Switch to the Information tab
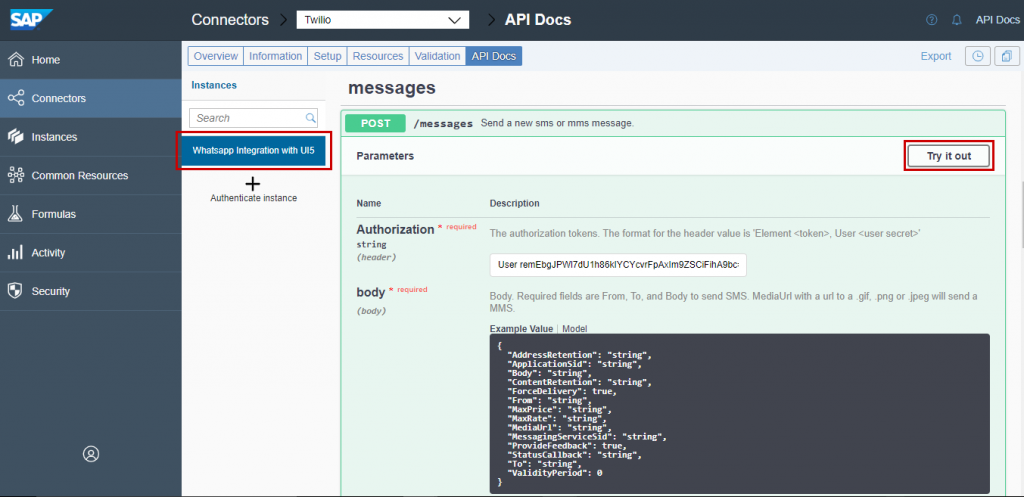The width and height of the screenshot is (1024, 497). pos(276,56)
